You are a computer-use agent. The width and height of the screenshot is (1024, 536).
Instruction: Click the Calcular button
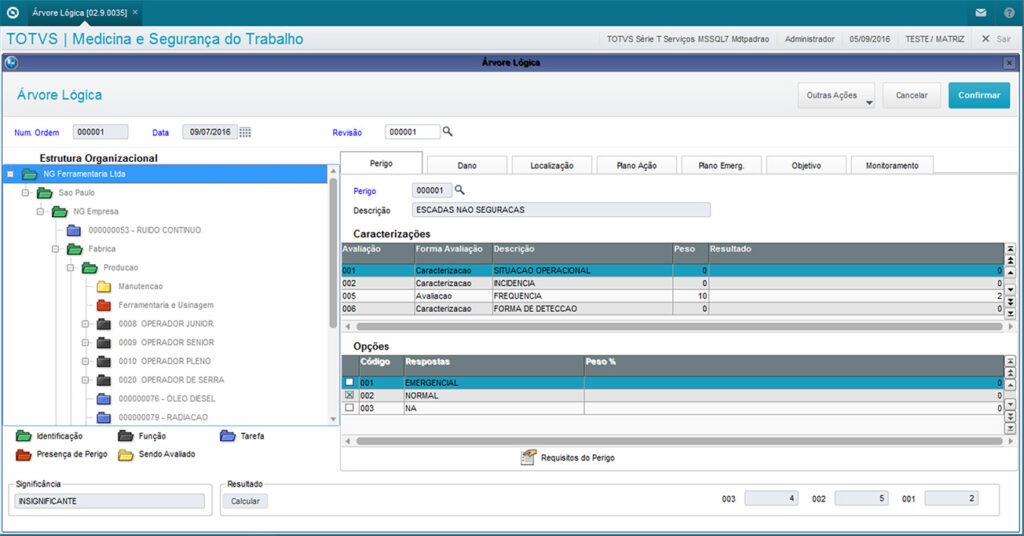point(246,501)
